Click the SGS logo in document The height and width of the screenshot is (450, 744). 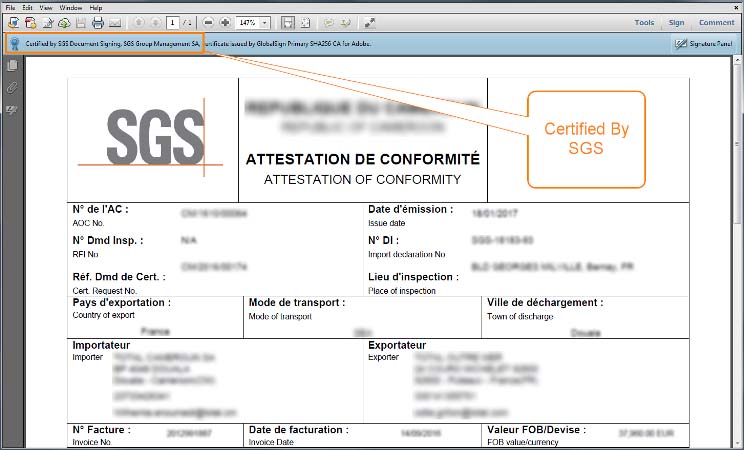[x=150, y=137]
